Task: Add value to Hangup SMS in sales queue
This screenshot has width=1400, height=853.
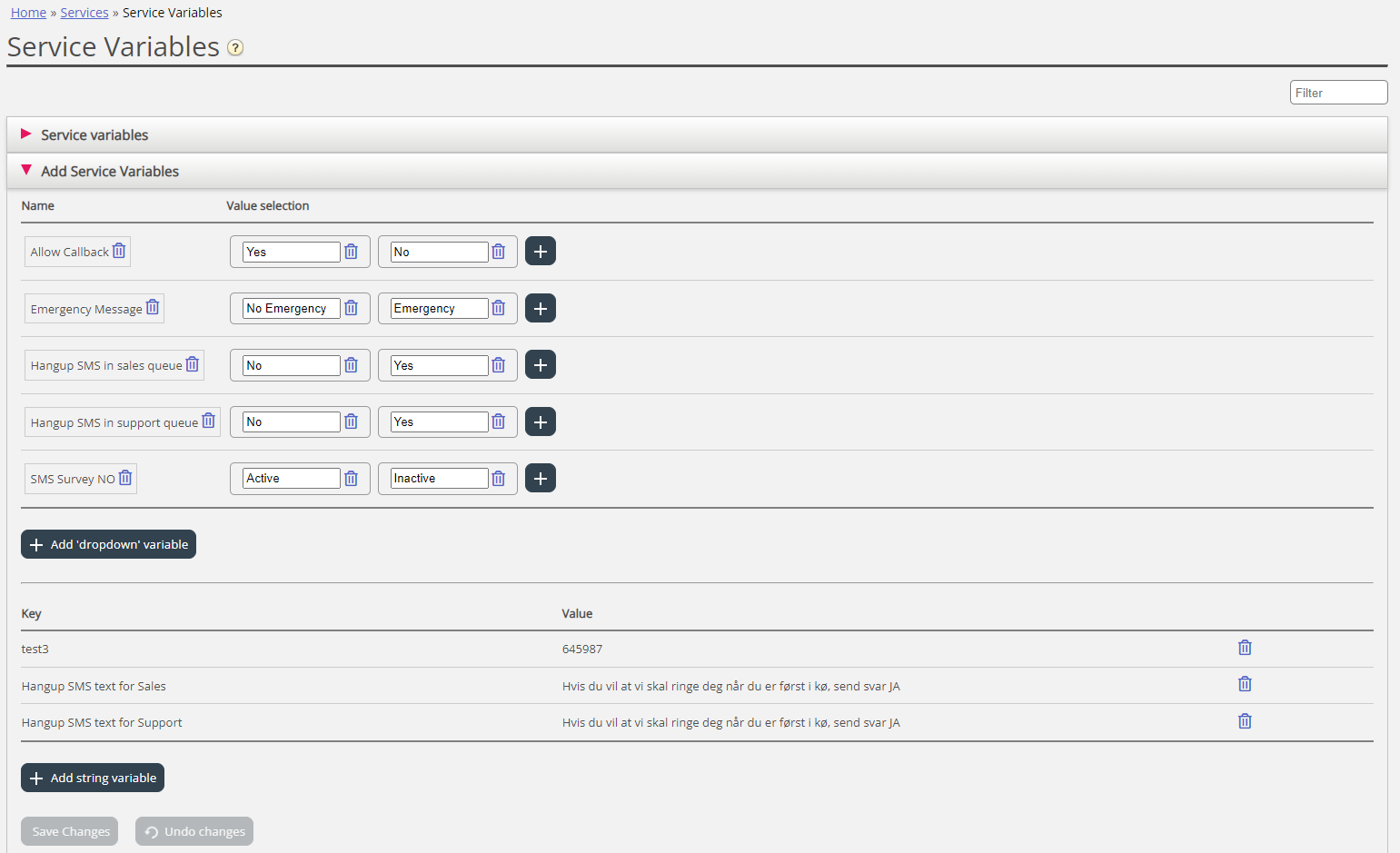Action: click(x=541, y=365)
